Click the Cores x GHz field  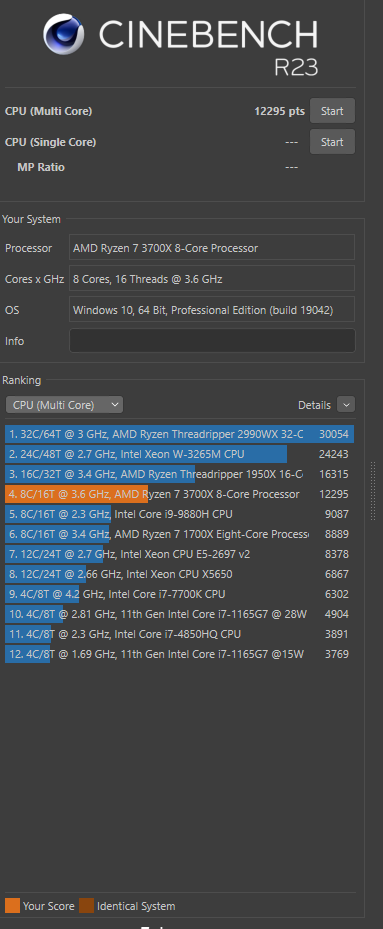(212, 278)
